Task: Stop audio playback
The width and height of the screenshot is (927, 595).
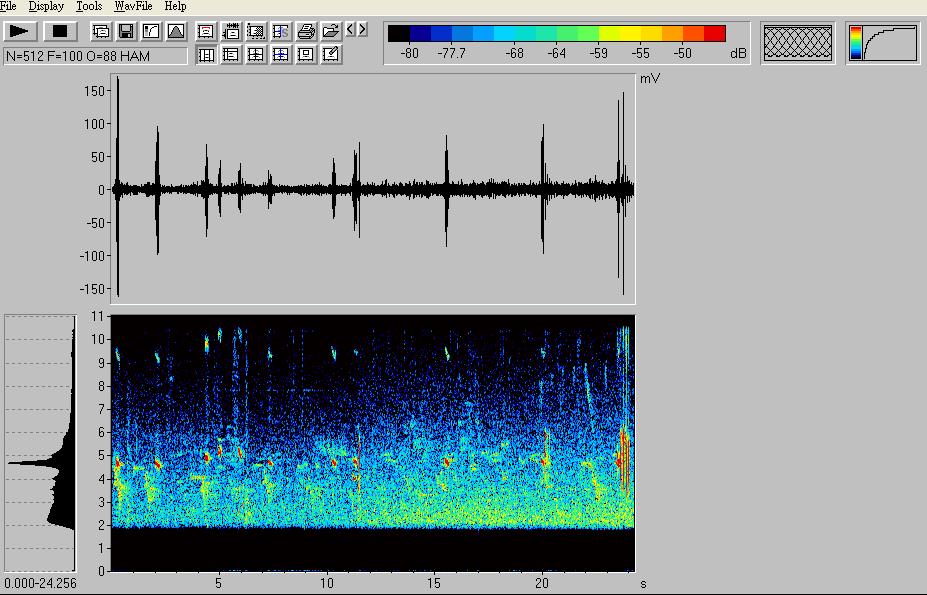Action: 60,31
